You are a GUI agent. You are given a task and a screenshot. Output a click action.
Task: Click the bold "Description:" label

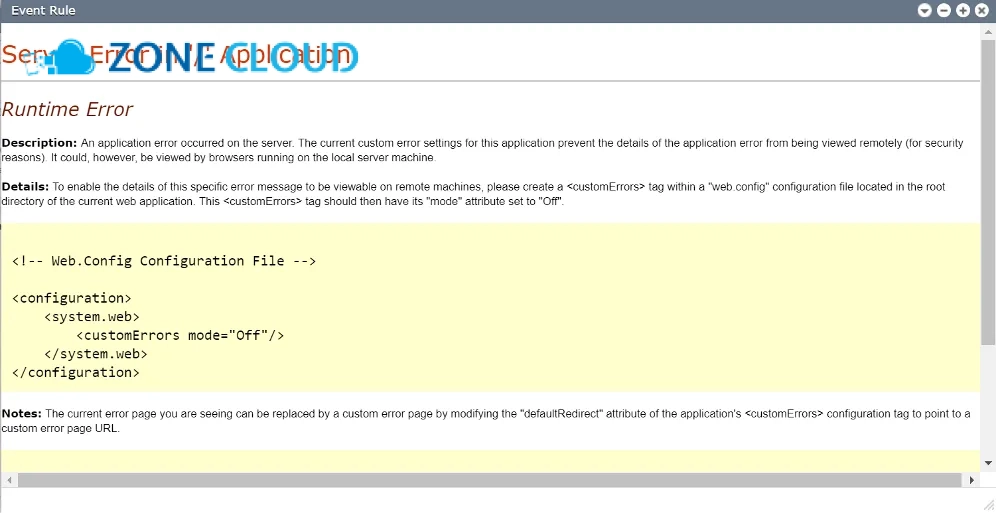click(x=39, y=143)
